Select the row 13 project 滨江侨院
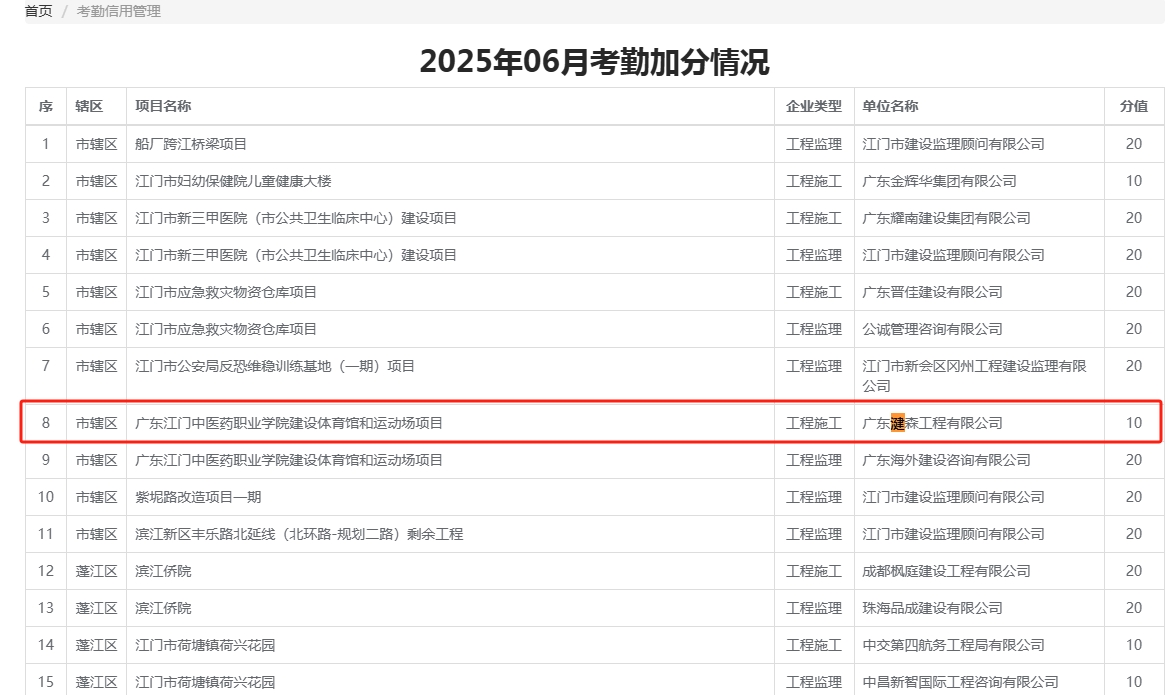1176x695 pixels. pos(164,608)
